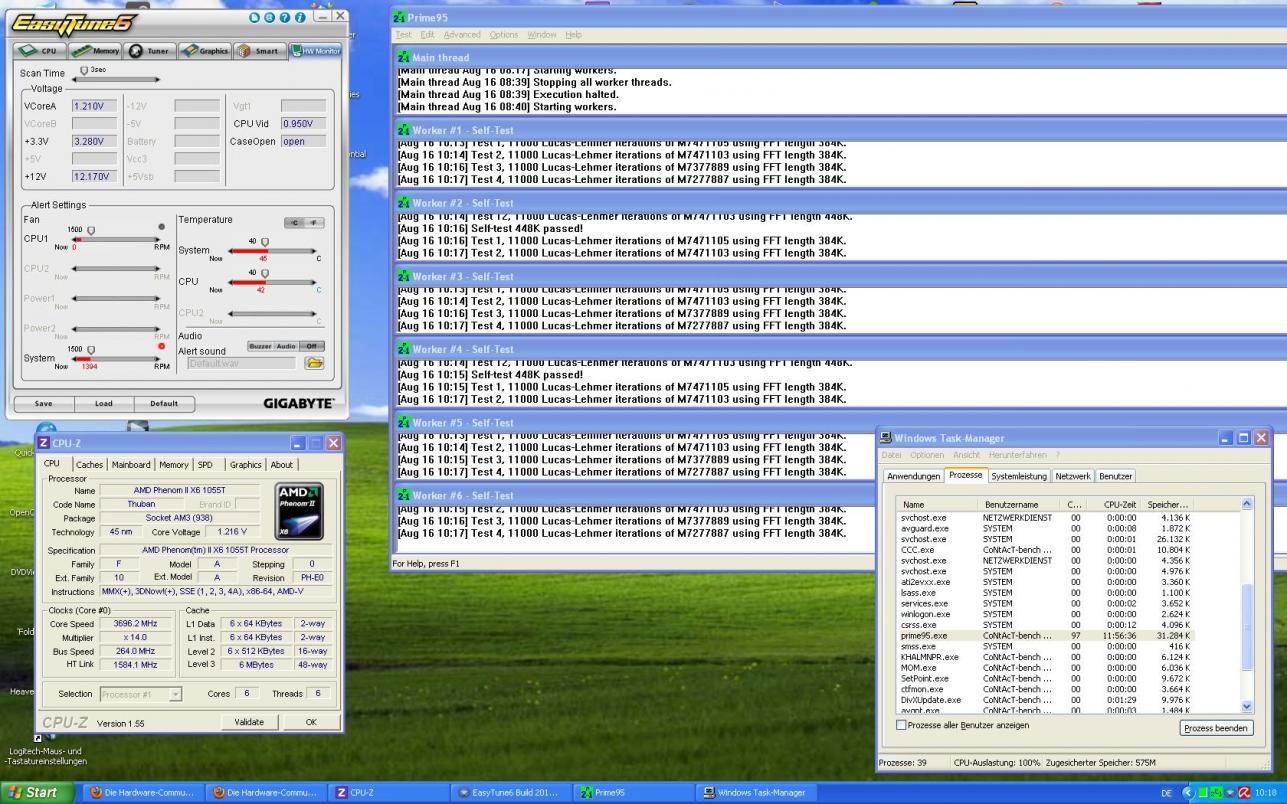Open the Options menu in Prime95
This screenshot has width=1287, height=804.
[503, 35]
